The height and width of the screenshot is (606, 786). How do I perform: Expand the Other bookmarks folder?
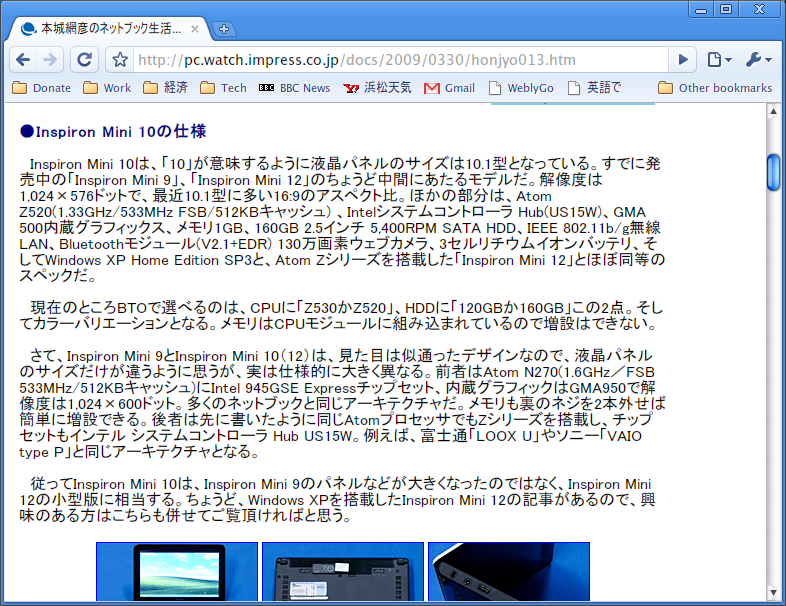click(715, 88)
